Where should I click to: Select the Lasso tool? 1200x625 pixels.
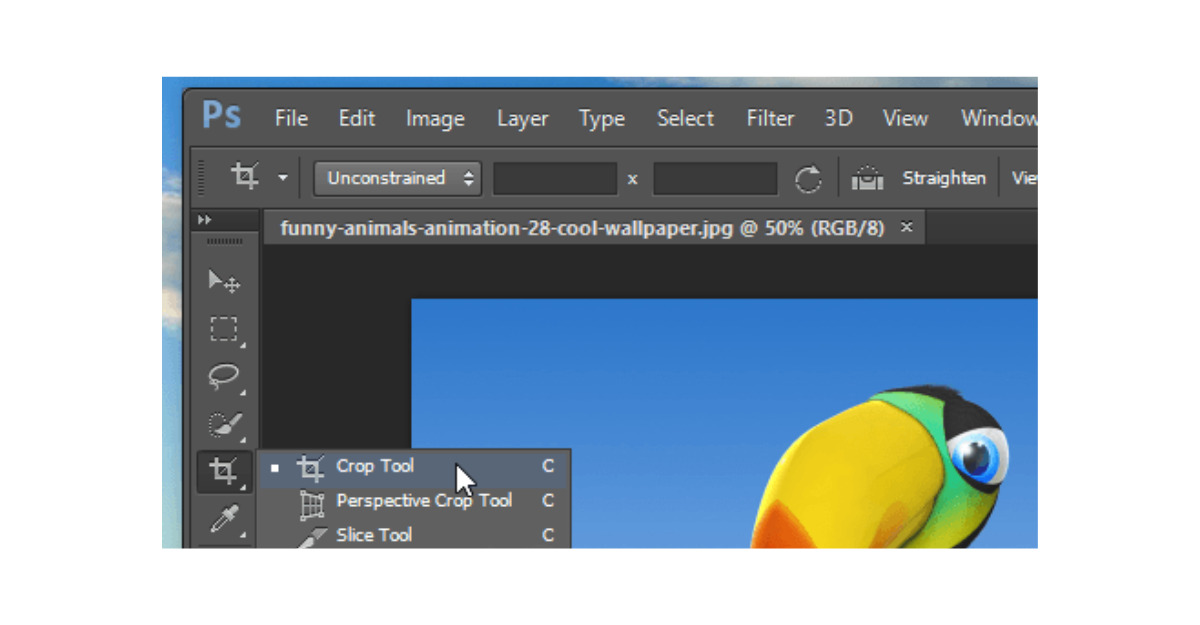click(x=223, y=376)
